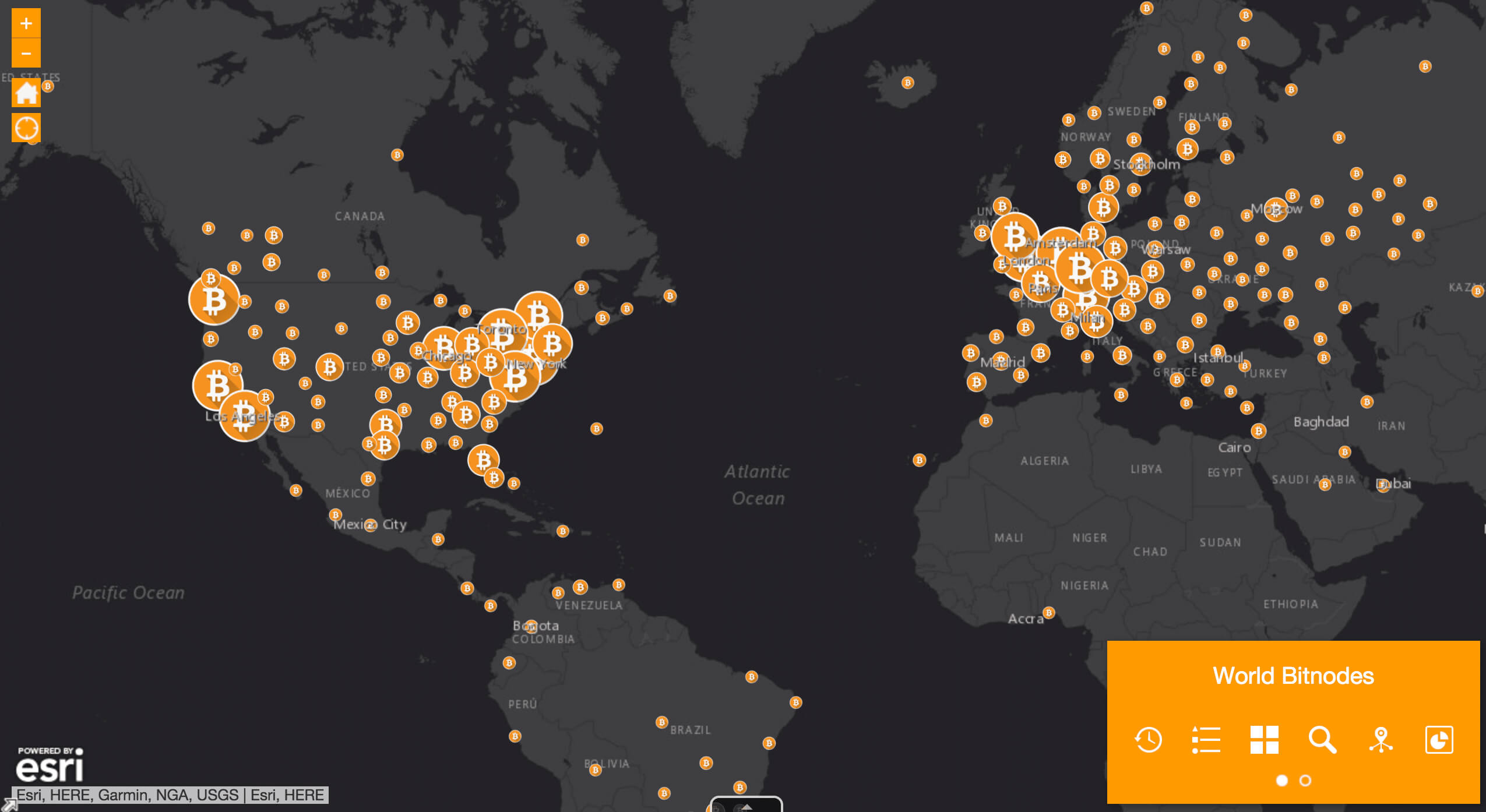The width and height of the screenshot is (1486, 812).
Task: Select the Bitcoin marker on Stockholm label
Action: tap(1140, 164)
